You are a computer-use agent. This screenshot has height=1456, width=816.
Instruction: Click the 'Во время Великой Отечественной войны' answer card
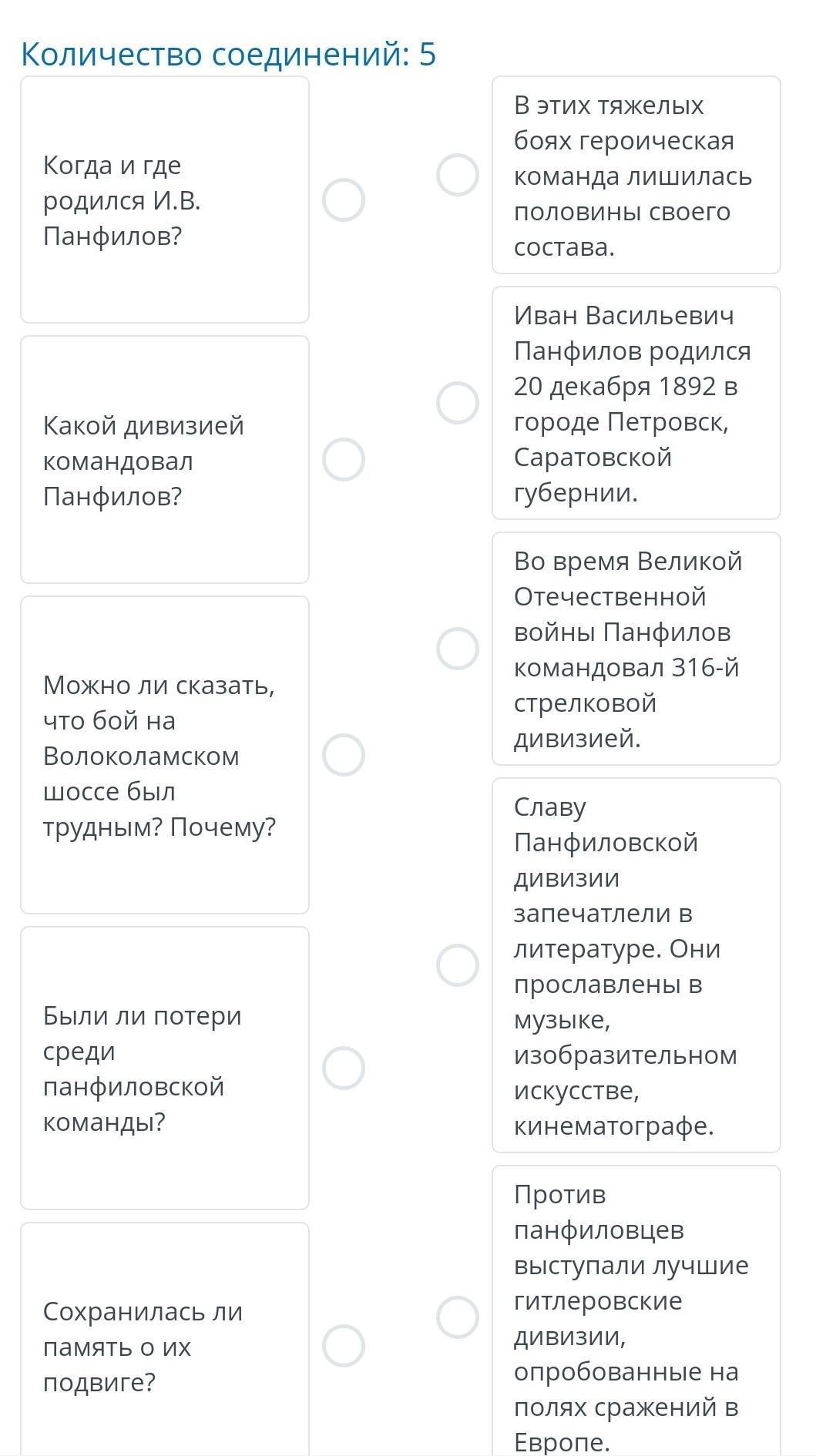pyautogui.click(x=636, y=649)
